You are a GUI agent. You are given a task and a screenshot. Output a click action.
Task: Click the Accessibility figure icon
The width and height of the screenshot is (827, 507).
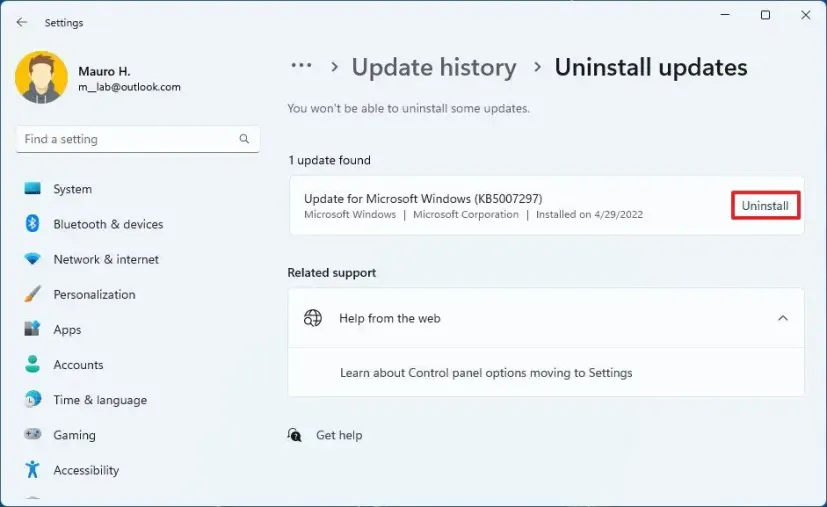click(32, 470)
